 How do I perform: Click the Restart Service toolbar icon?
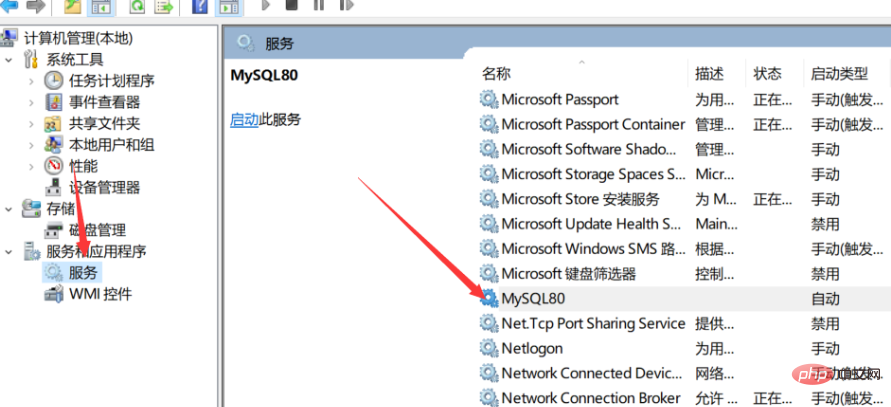pos(346,5)
